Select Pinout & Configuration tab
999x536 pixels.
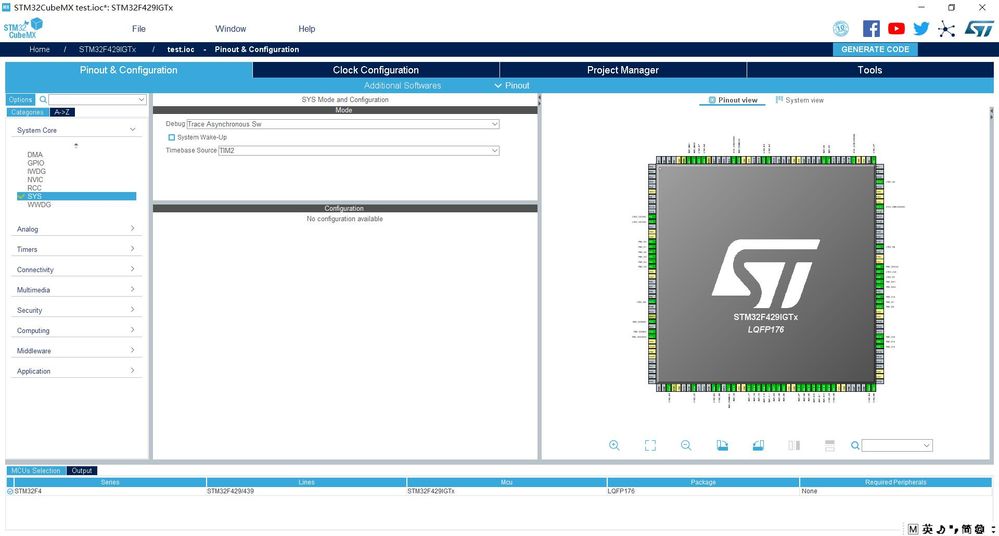coord(129,70)
